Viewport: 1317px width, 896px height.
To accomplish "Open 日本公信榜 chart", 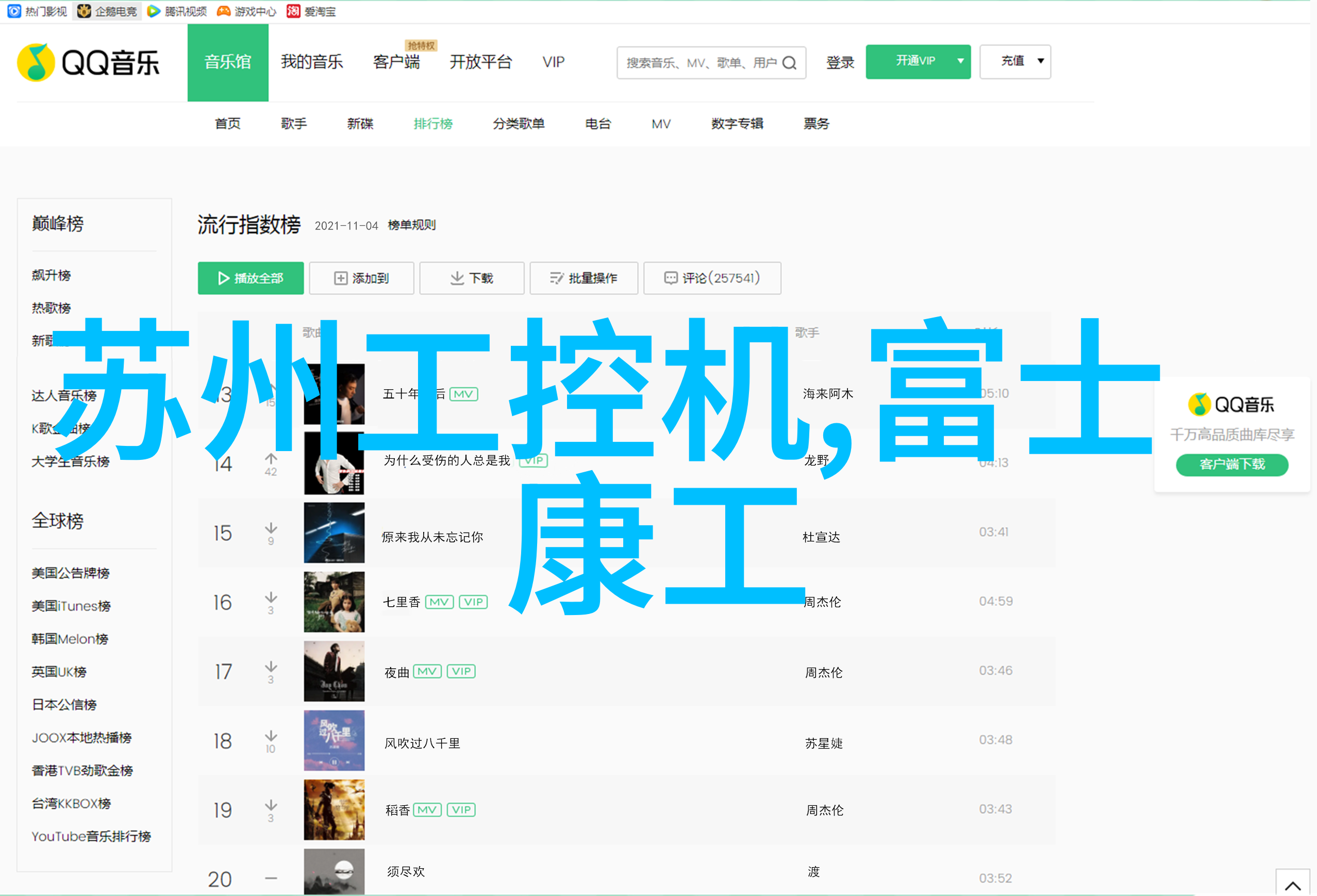I will tap(64, 704).
